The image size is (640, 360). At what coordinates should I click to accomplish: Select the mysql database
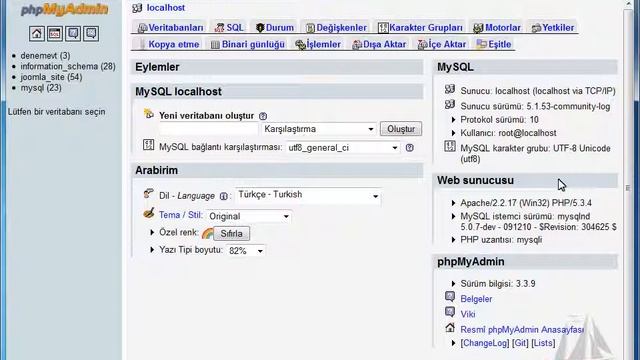(41, 88)
